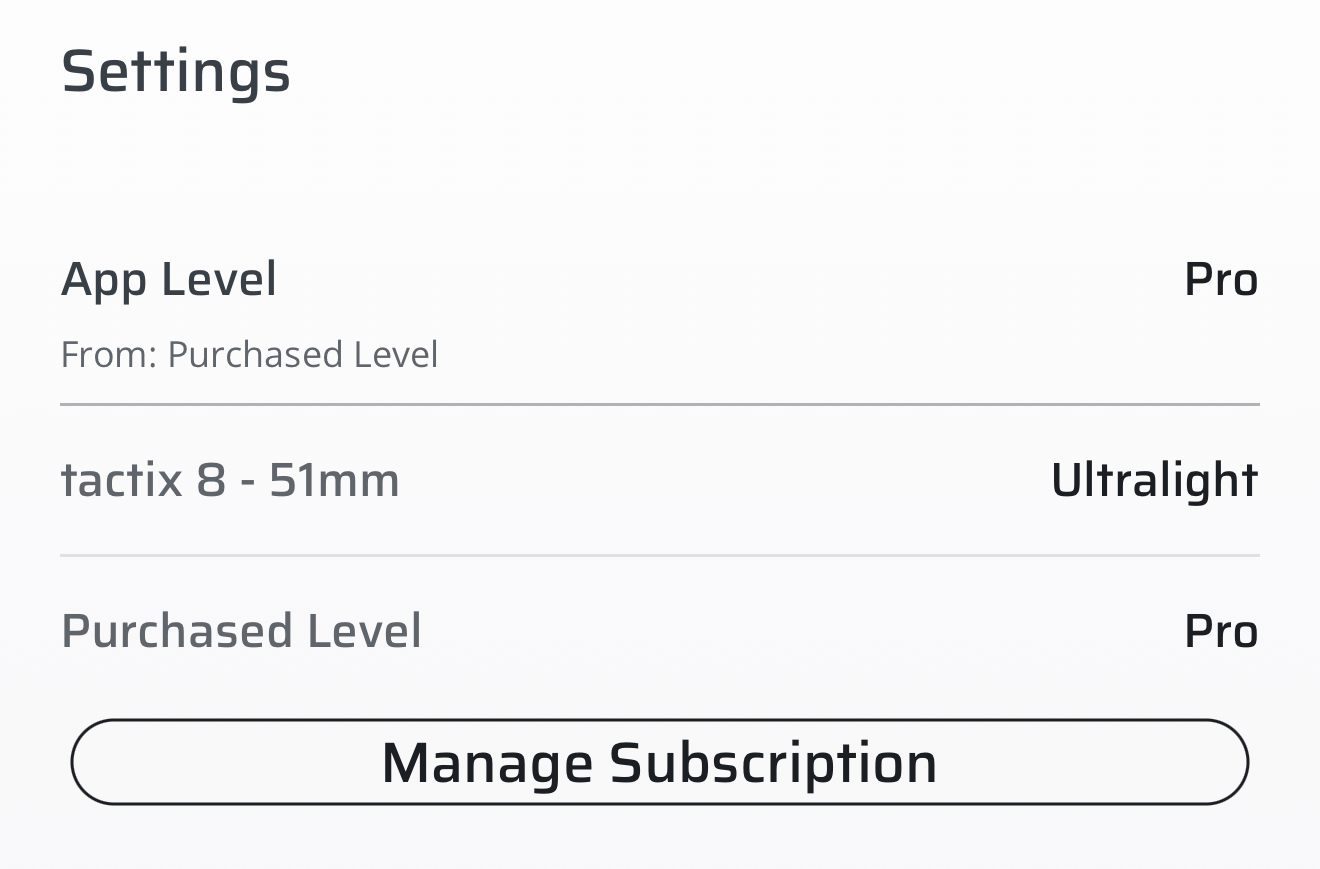Viewport: 1320px width, 869px height.
Task: Click the divider line below tactix 8 row
Action: pos(660,555)
